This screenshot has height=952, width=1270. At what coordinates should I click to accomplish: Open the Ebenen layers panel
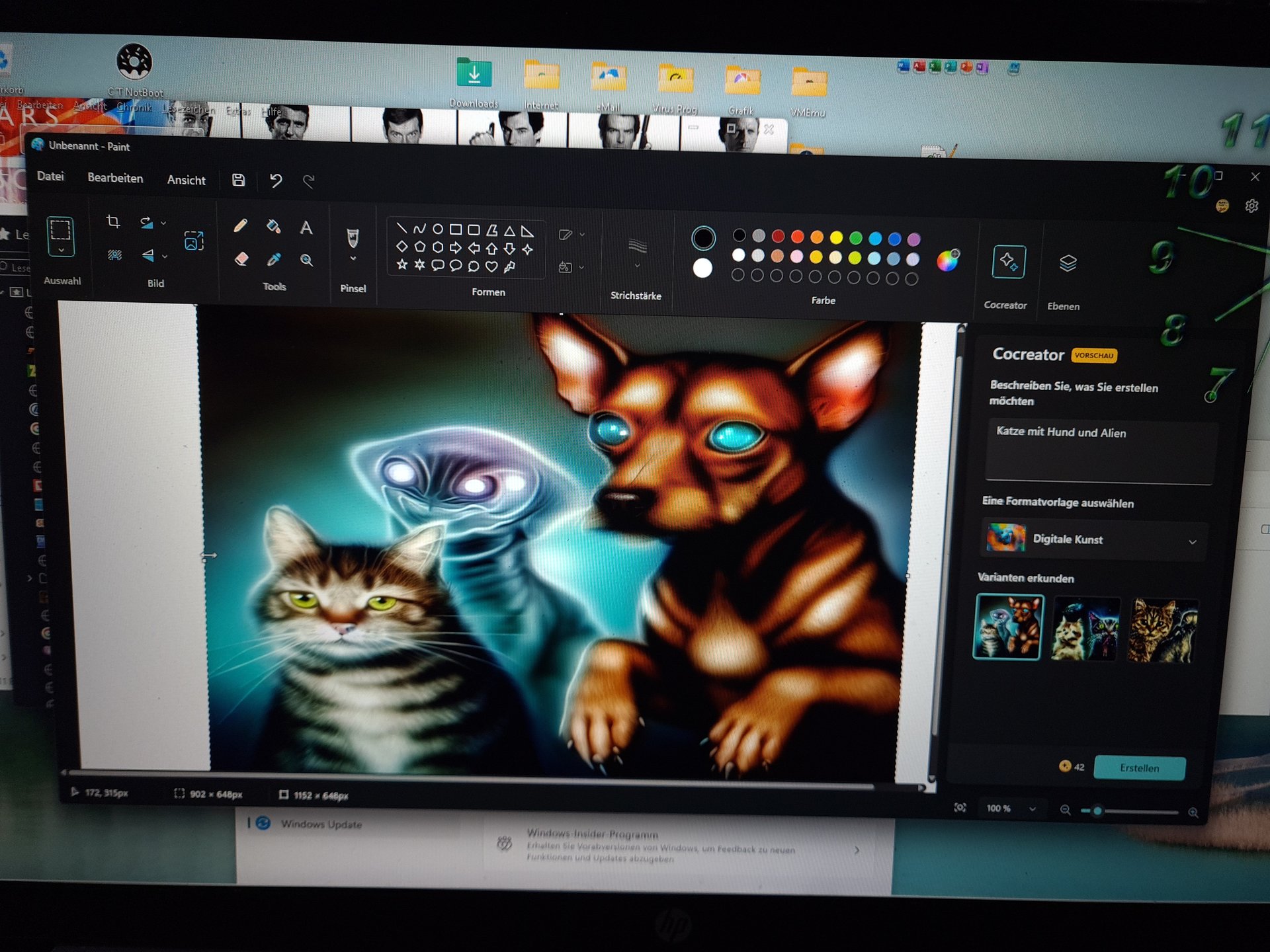click(1068, 263)
